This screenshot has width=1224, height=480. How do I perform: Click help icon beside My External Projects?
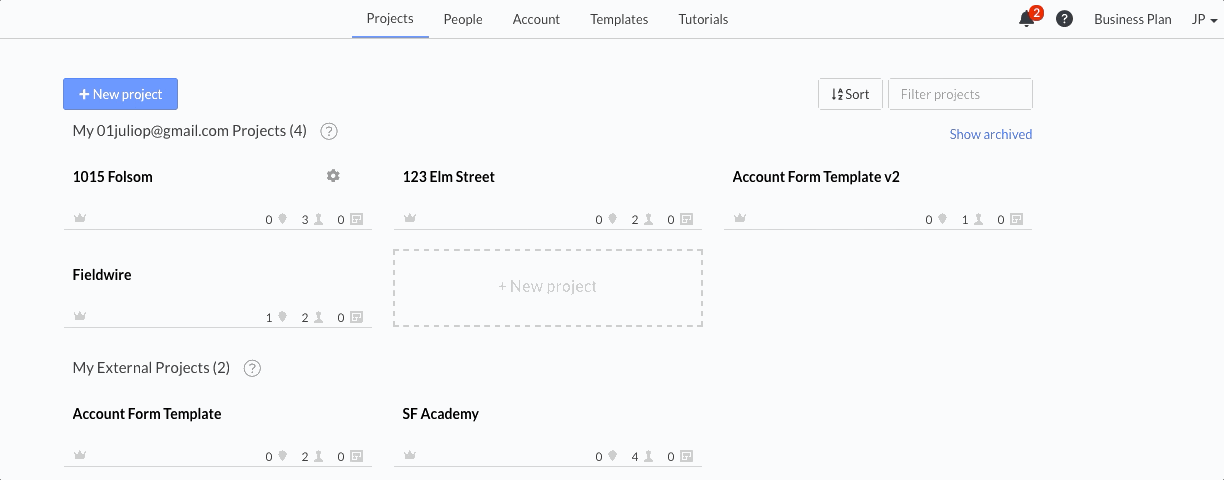tap(252, 368)
